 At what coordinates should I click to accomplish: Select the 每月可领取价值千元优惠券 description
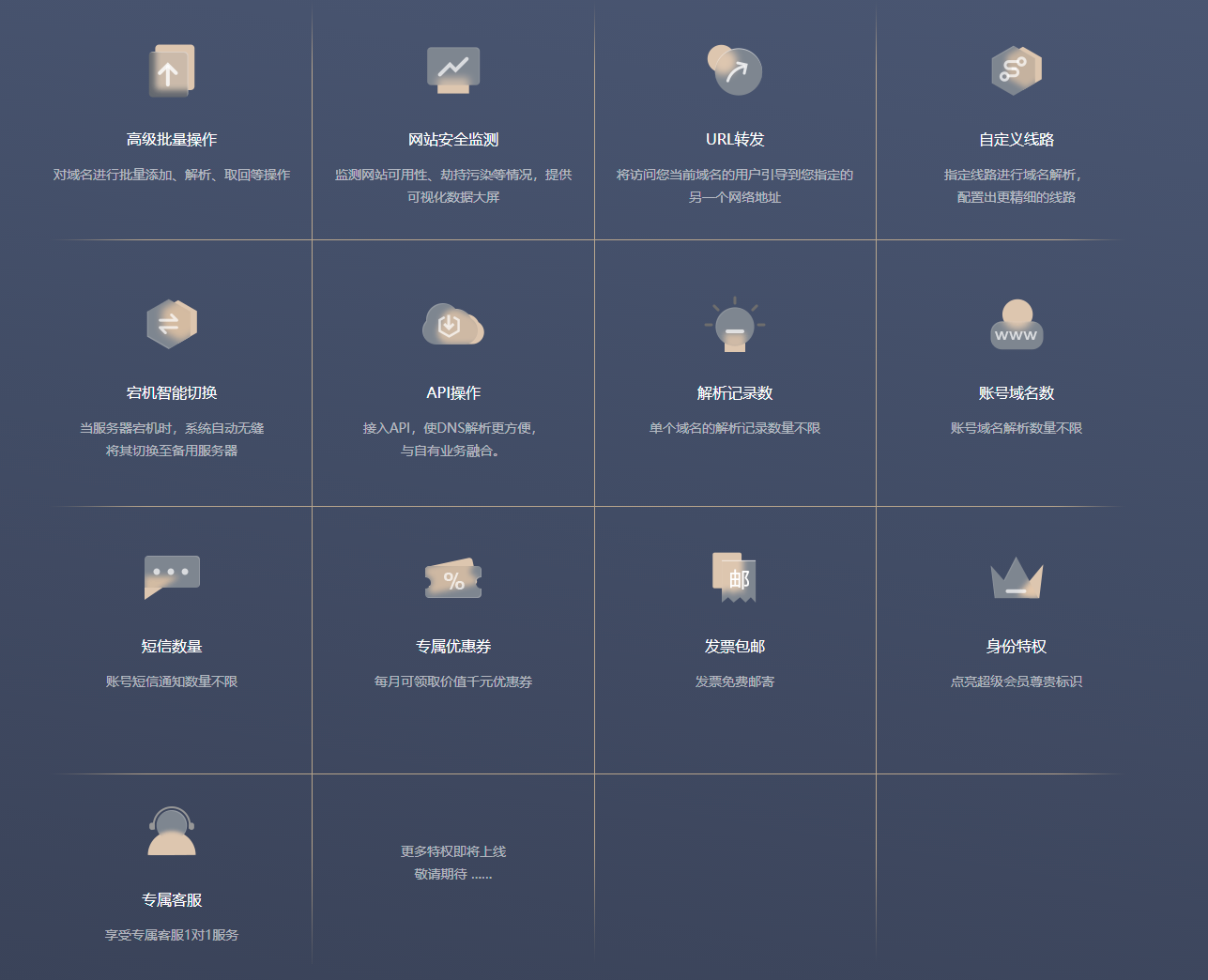click(453, 681)
